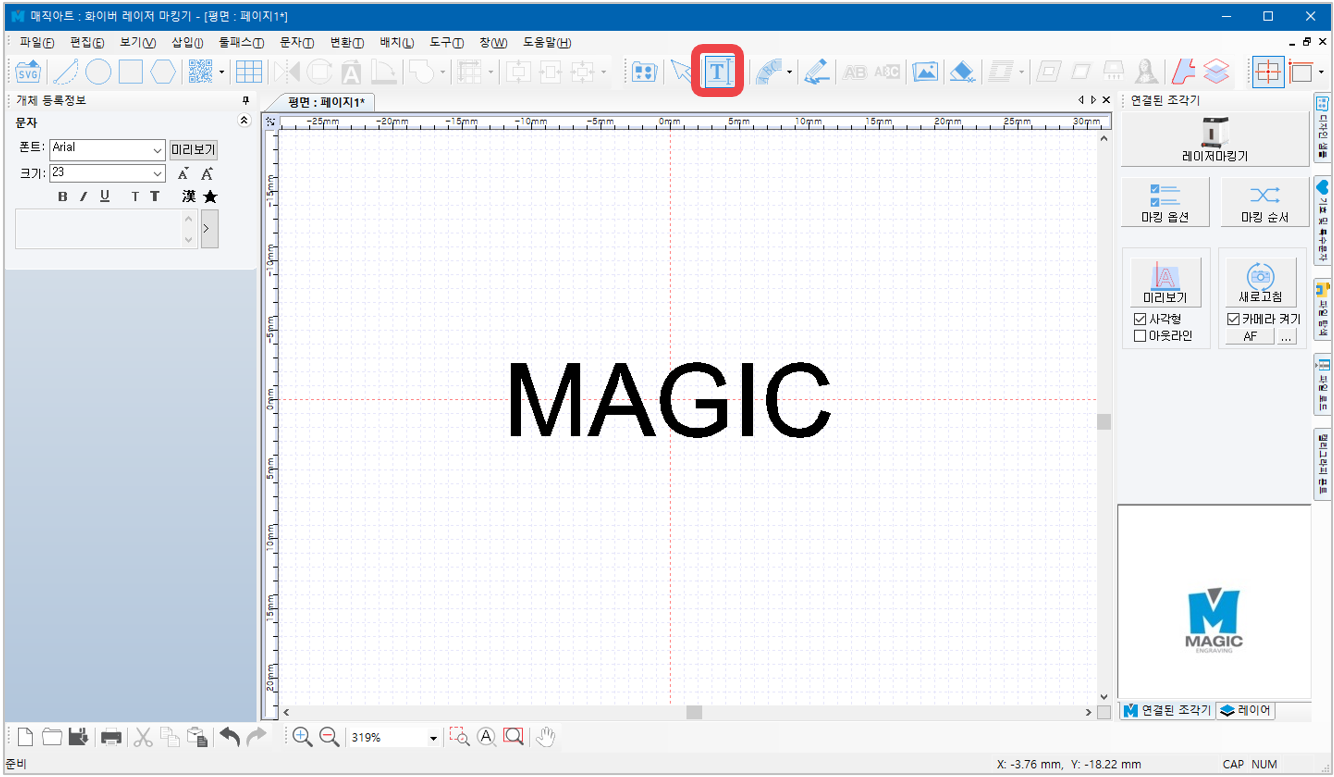
Task: Toggle the 카메라 켜기 checkbox
Action: pyautogui.click(x=1233, y=319)
